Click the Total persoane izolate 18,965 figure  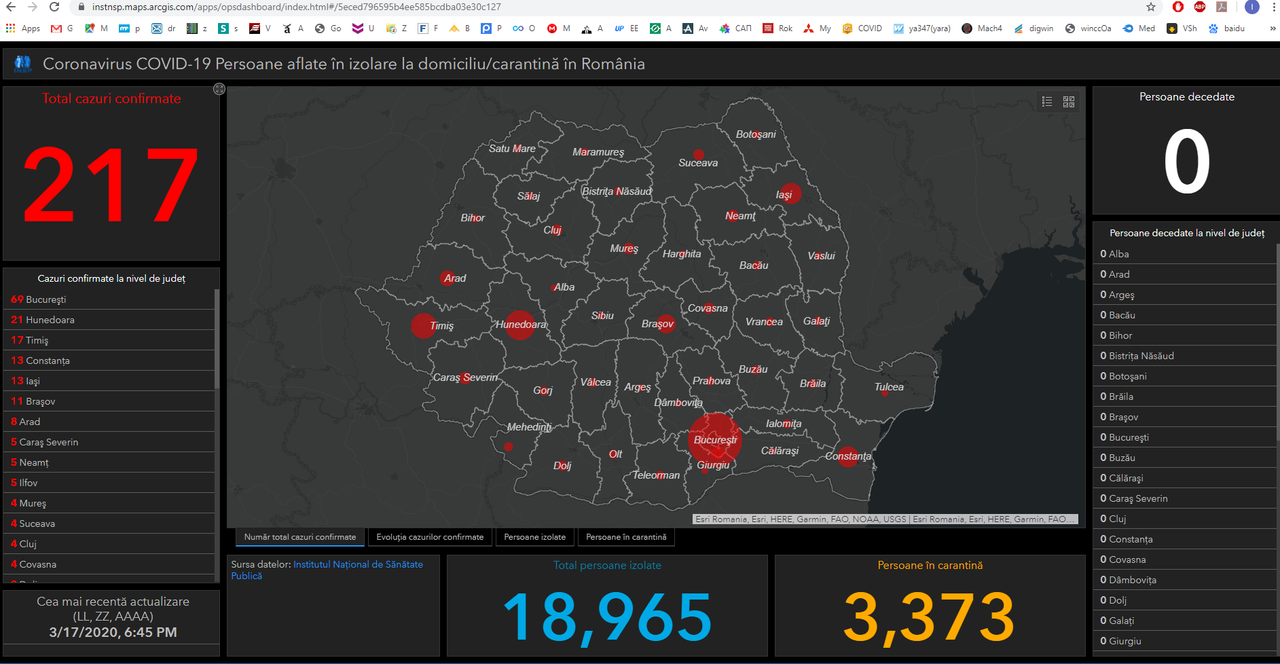607,616
